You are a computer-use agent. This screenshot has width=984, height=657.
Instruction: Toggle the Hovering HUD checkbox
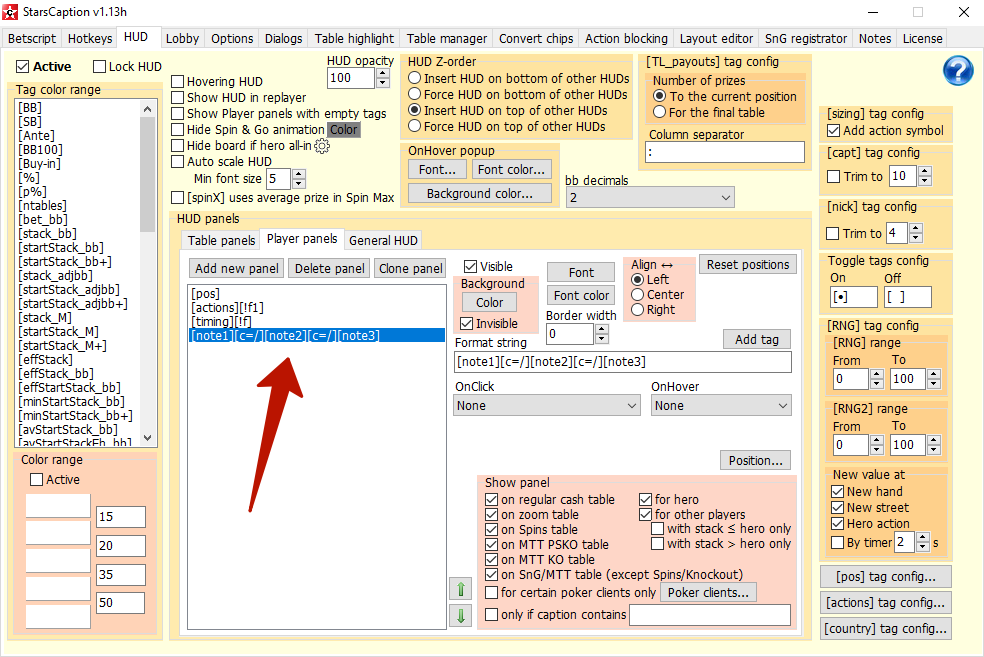pyautogui.click(x=178, y=82)
